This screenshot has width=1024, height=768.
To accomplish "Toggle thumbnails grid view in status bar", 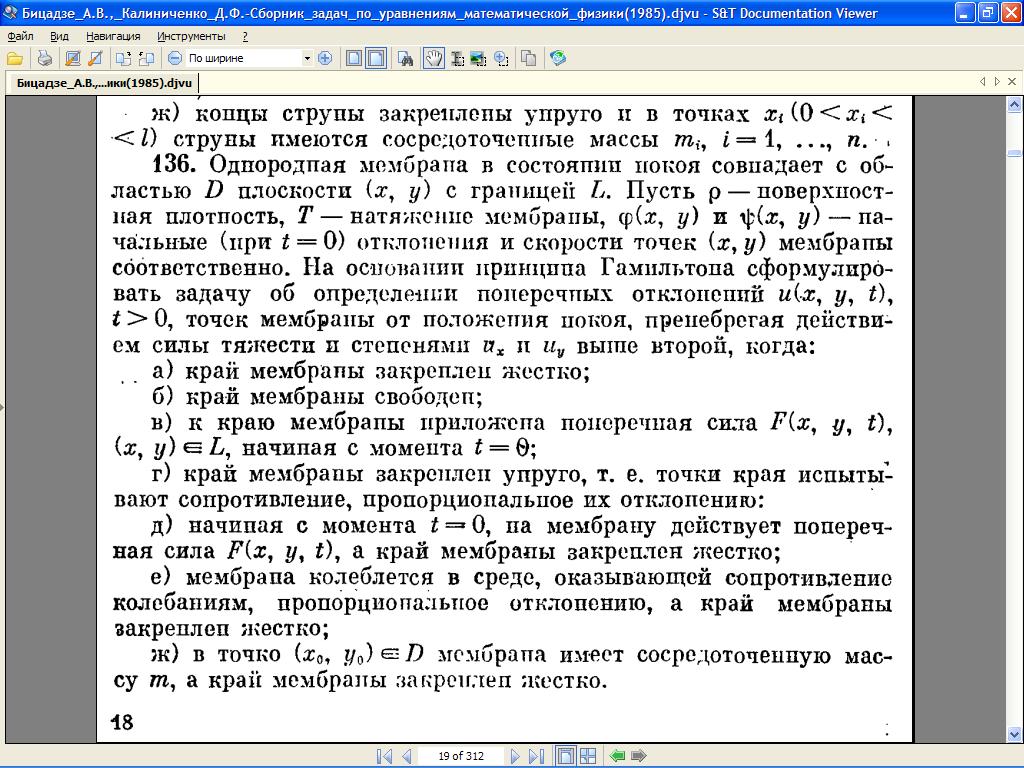I will (588, 756).
